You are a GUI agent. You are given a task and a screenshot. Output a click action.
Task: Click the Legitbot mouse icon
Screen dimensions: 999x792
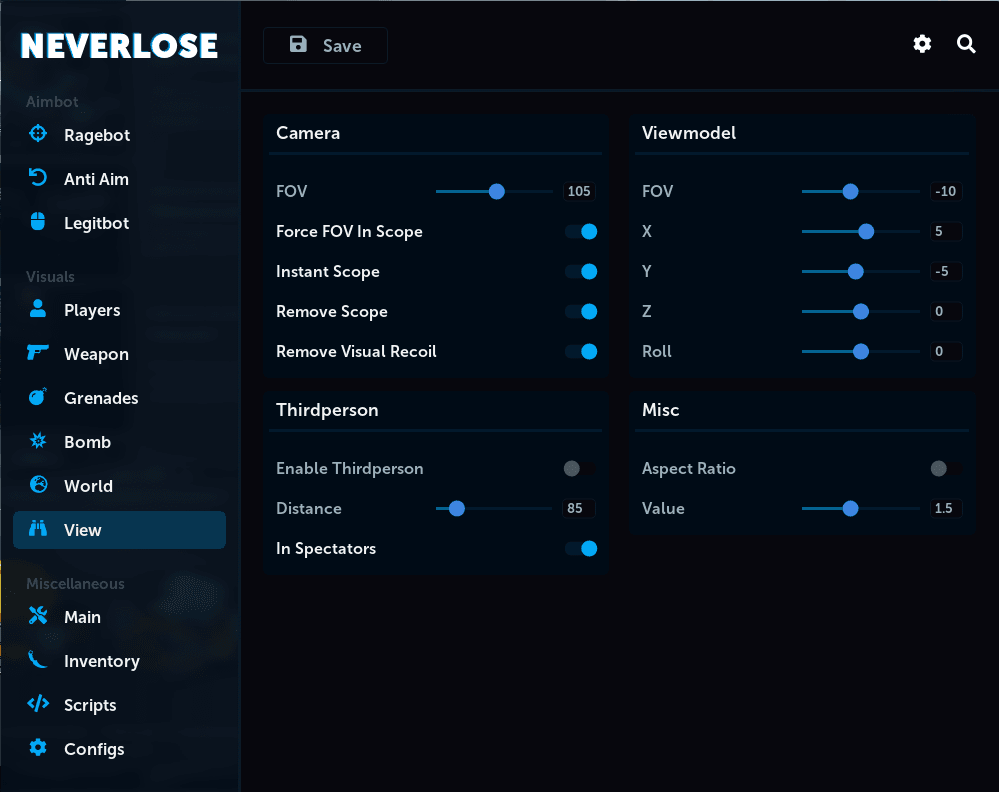pos(38,222)
